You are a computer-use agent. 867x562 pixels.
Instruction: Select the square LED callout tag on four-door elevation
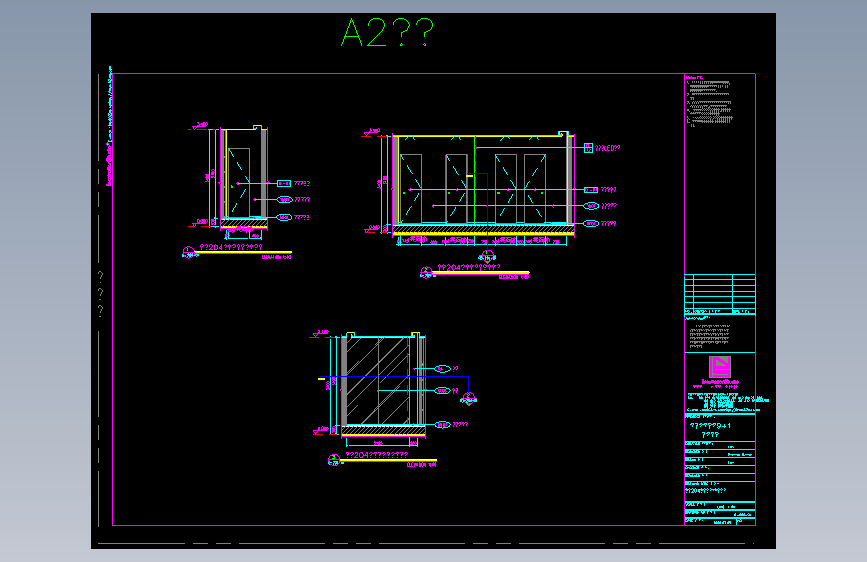point(588,148)
